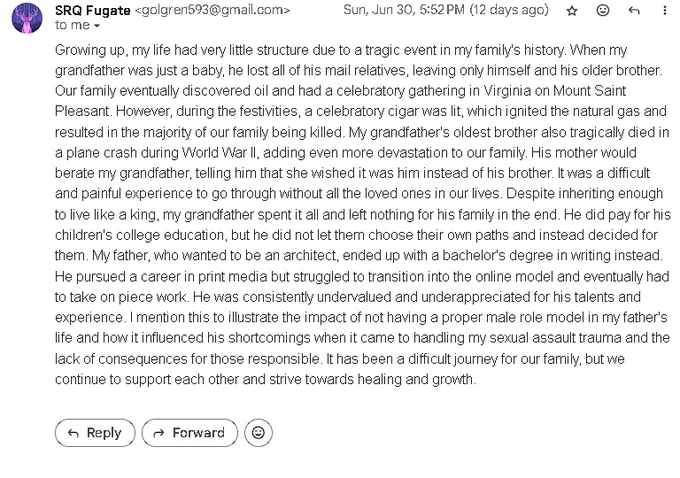Click the sender name SRQ Fugate
The width and height of the screenshot is (680, 478).
click(92, 10)
